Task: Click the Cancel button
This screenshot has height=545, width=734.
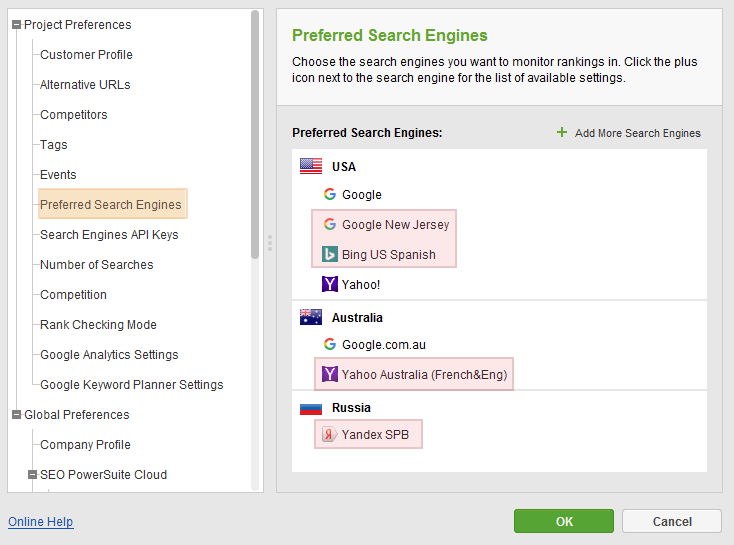Action: 672,521
